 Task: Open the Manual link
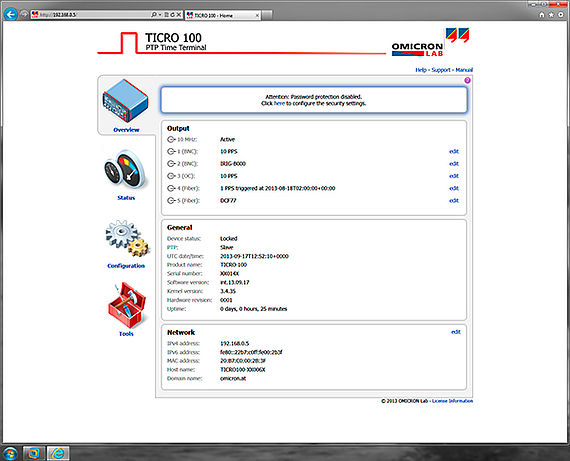(x=464, y=70)
